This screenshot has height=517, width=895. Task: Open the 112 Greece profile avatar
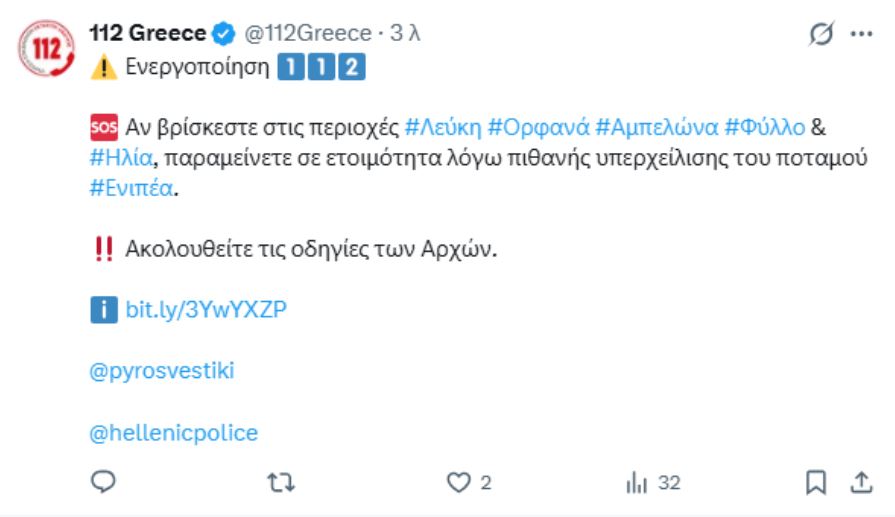[47, 50]
